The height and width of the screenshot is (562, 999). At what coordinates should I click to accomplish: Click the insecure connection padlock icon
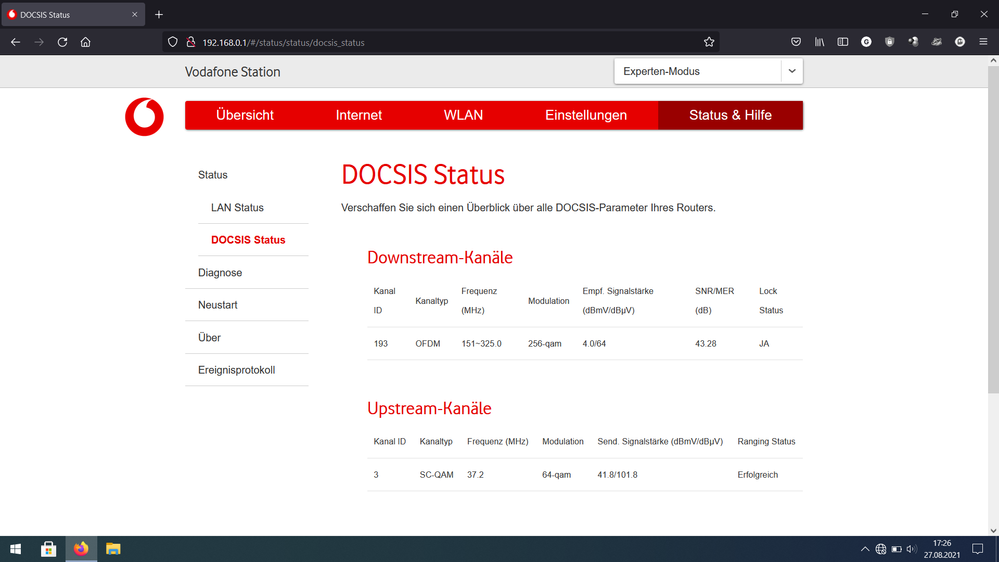(x=190, y=42)
